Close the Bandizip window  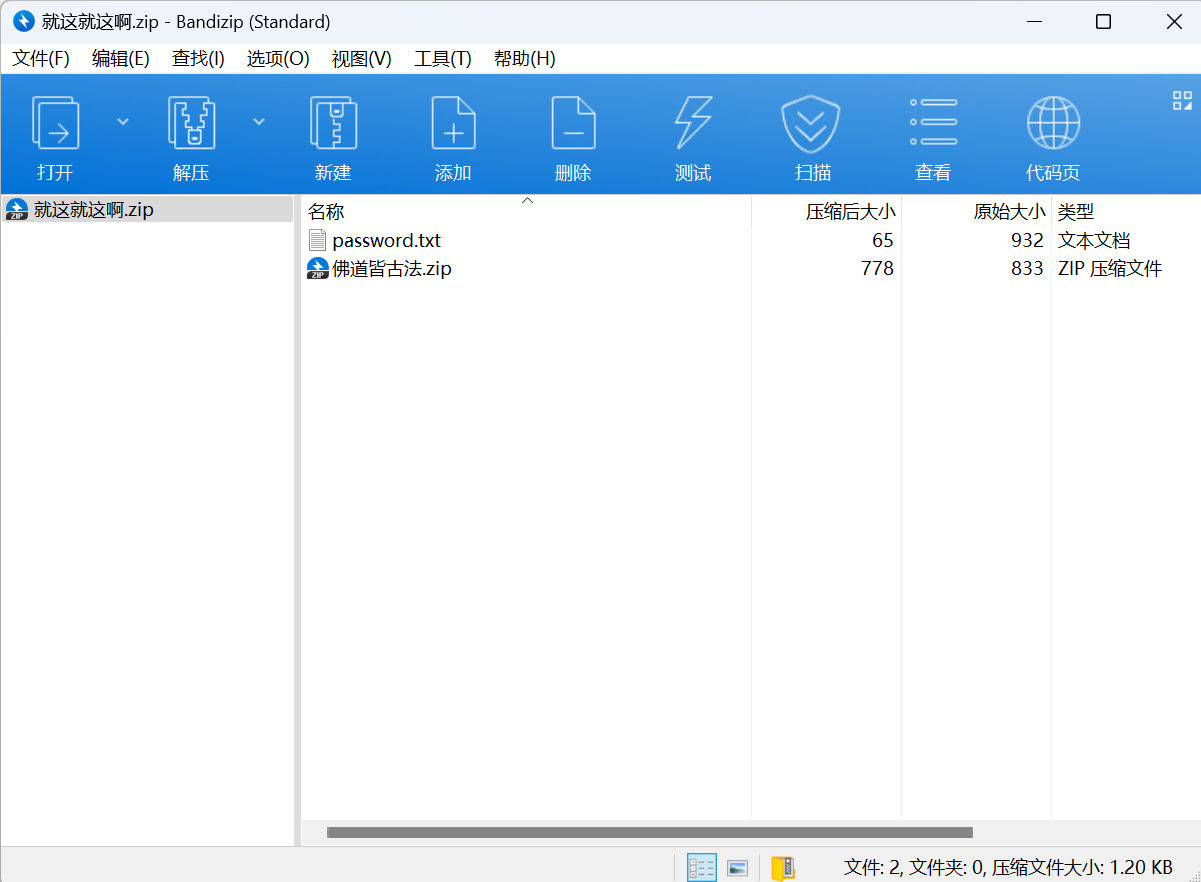pos(1174,22)
